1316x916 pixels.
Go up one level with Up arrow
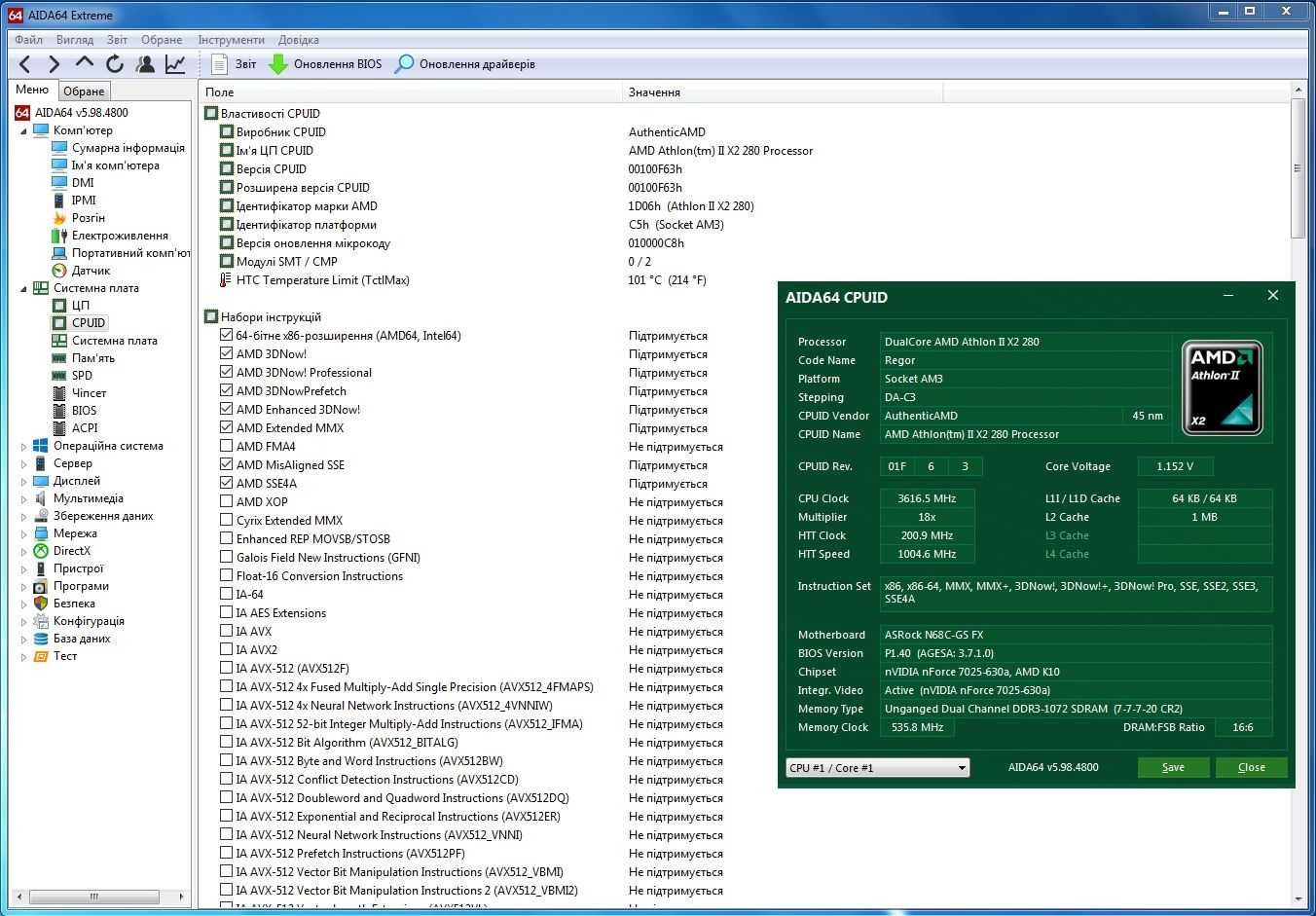click(x=85, y=63)
